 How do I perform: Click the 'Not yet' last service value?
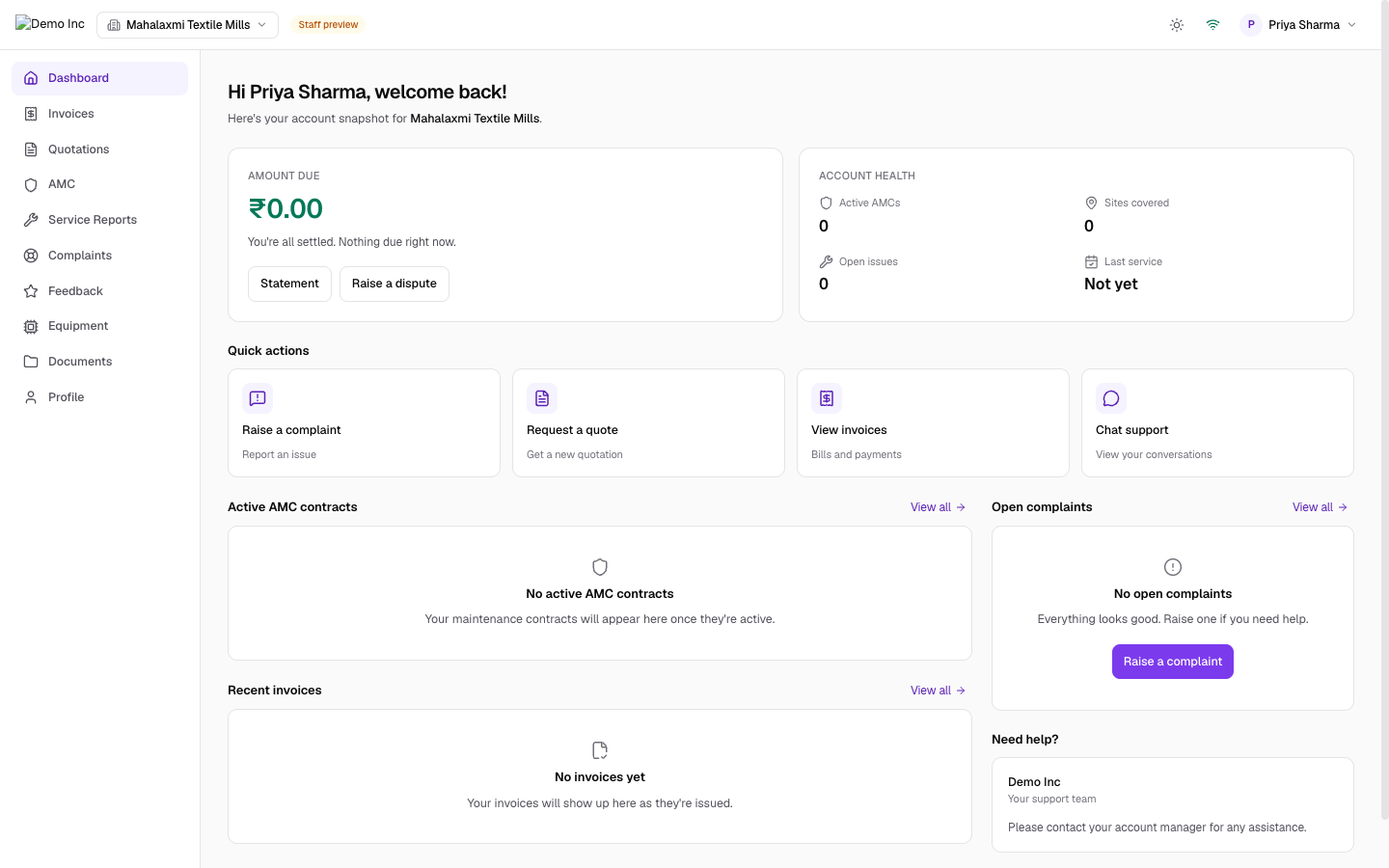(x=1111, y=284)
